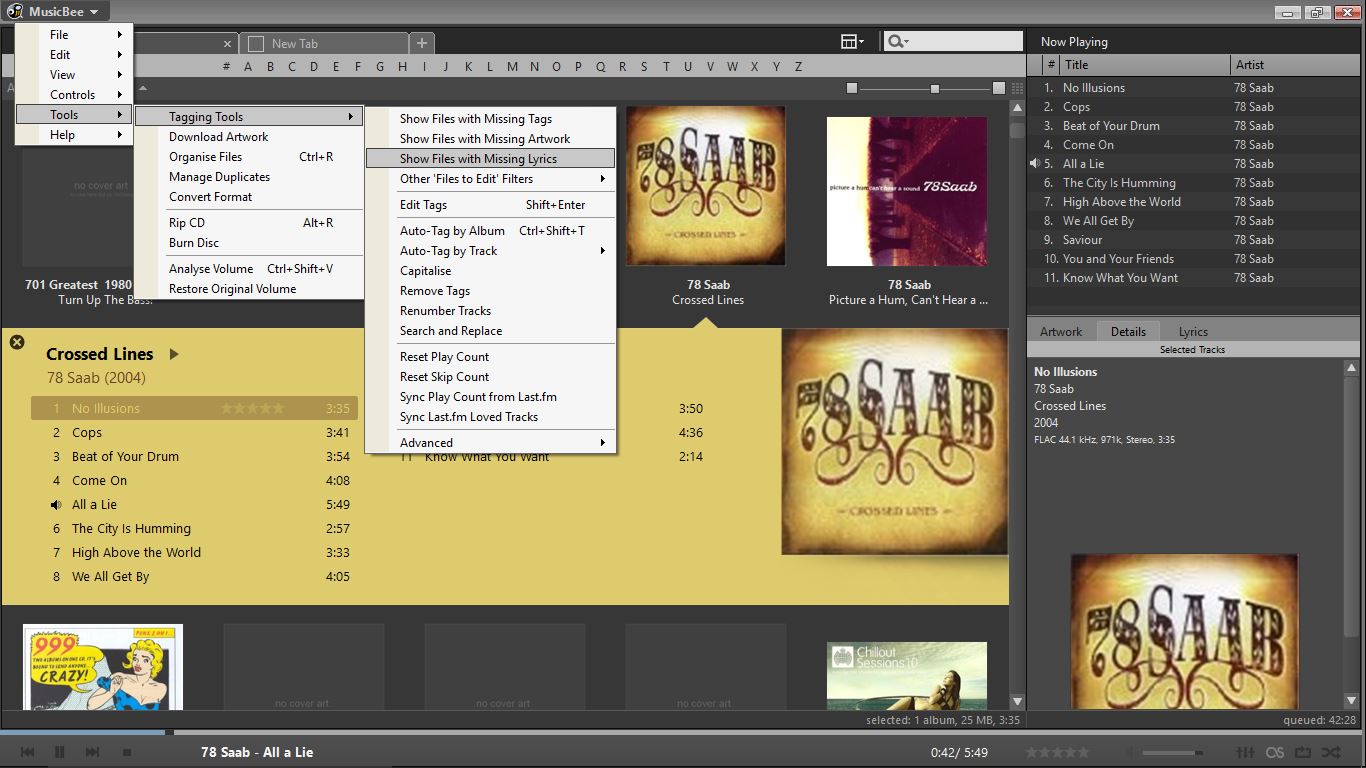
Task: Expand the Help submenu
Action: (x=74, y=135)
